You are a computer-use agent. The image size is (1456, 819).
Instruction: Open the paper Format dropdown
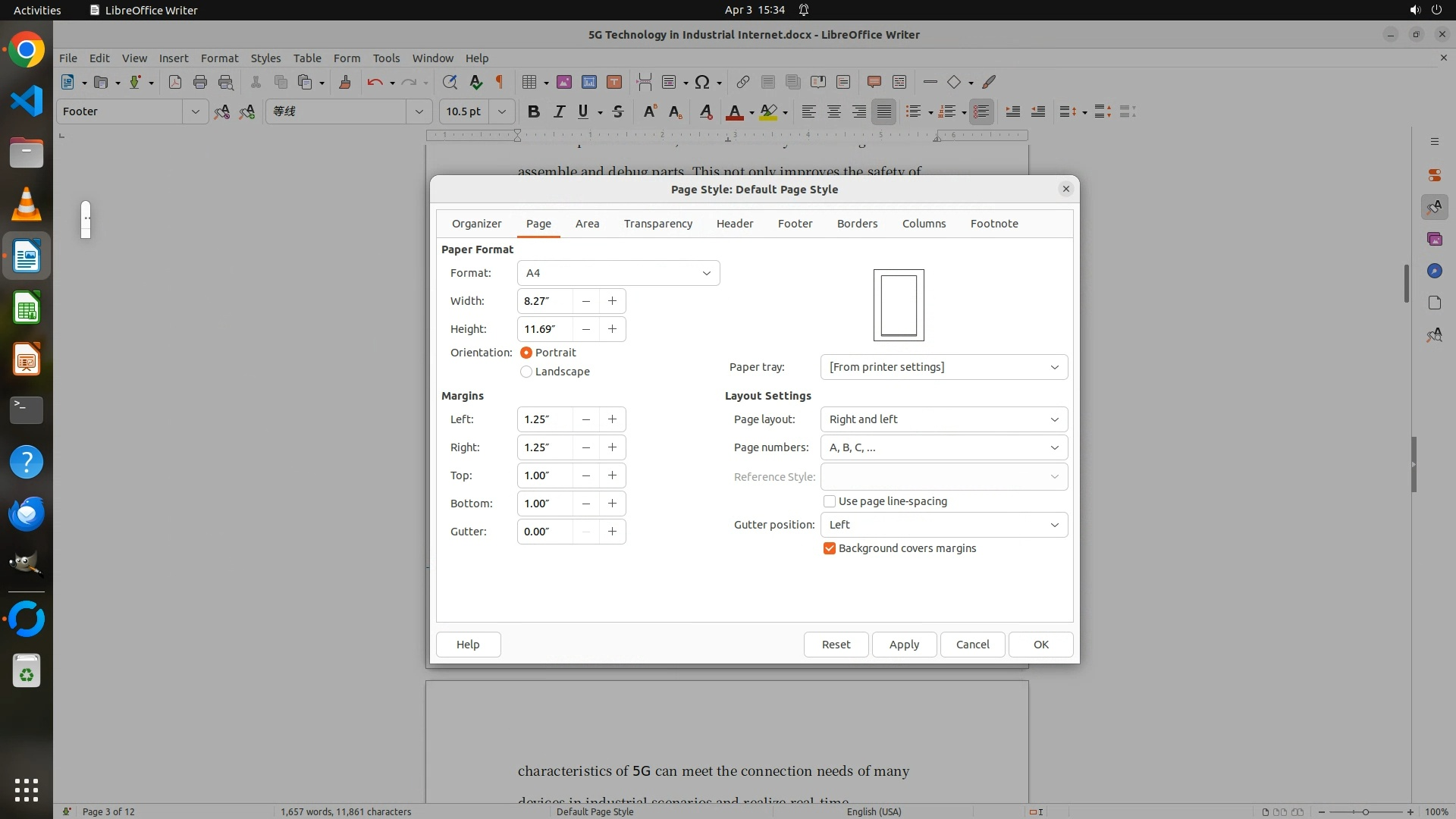pyautogui.click(x=618, y=273)
